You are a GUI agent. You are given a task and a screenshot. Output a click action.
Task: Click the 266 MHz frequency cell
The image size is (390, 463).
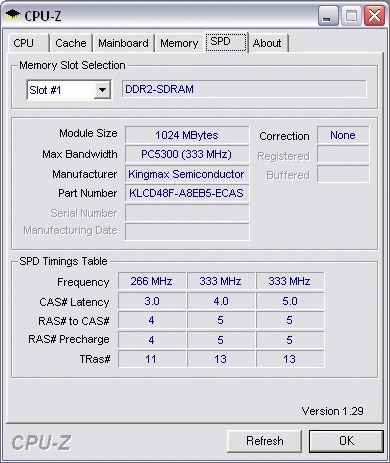(x=152, y=281)
